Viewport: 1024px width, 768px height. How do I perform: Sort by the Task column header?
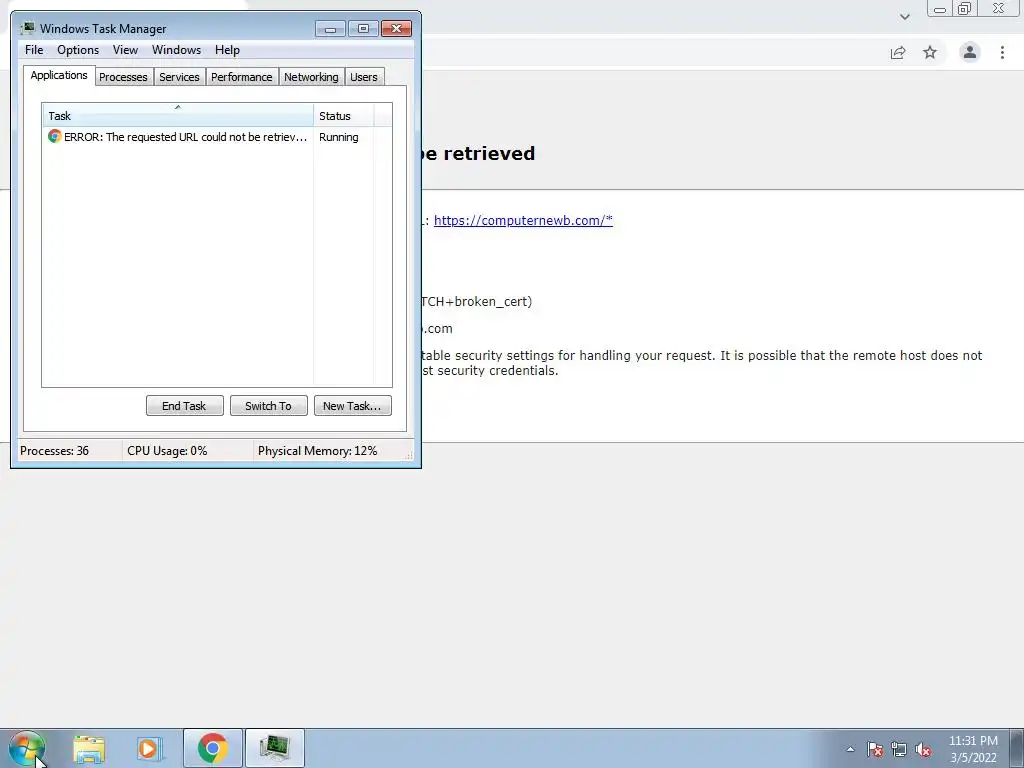pyautogui.click(x=178, y=115)
